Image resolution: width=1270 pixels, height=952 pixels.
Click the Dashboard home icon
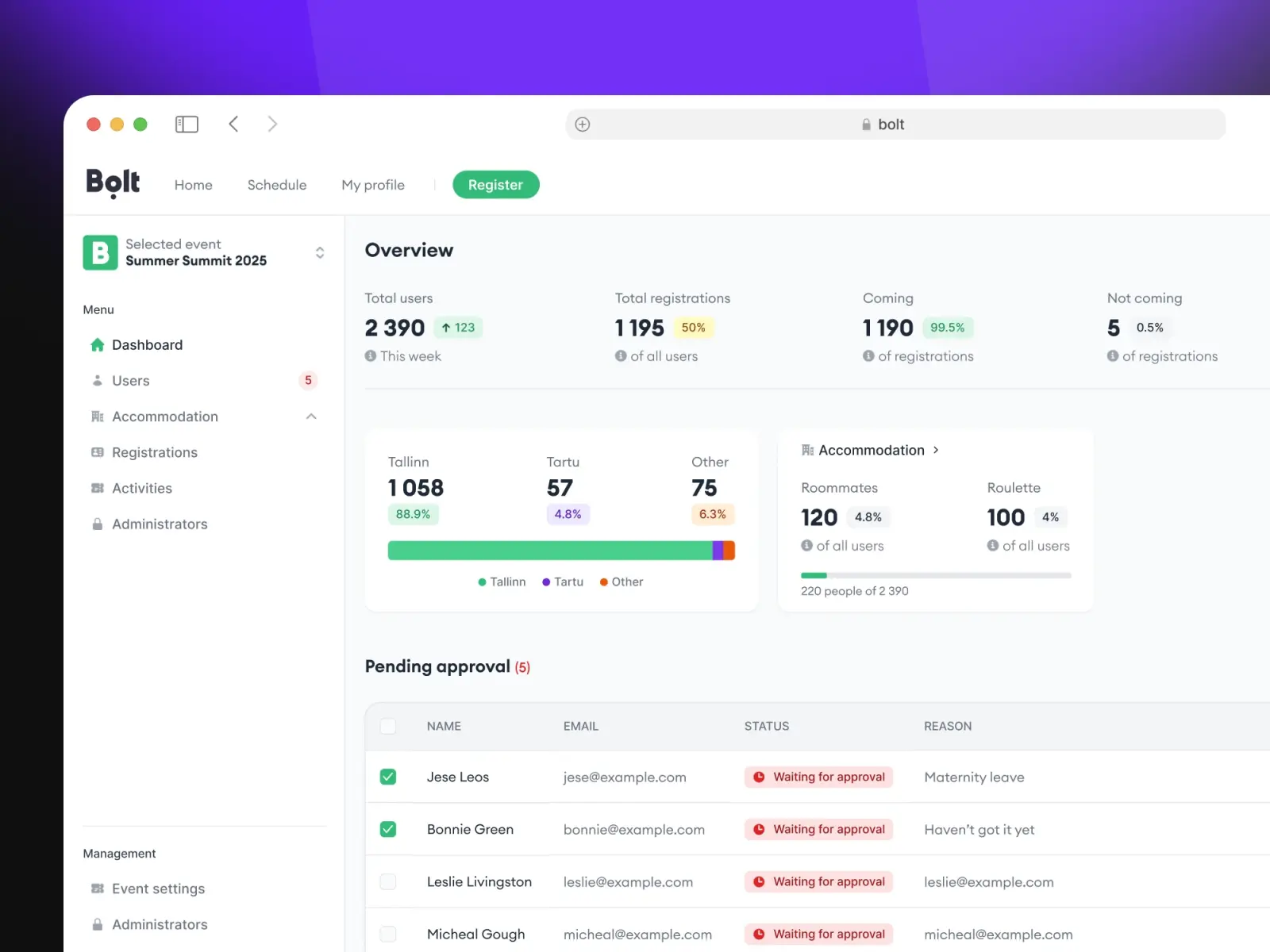click(x=98, y=344)
